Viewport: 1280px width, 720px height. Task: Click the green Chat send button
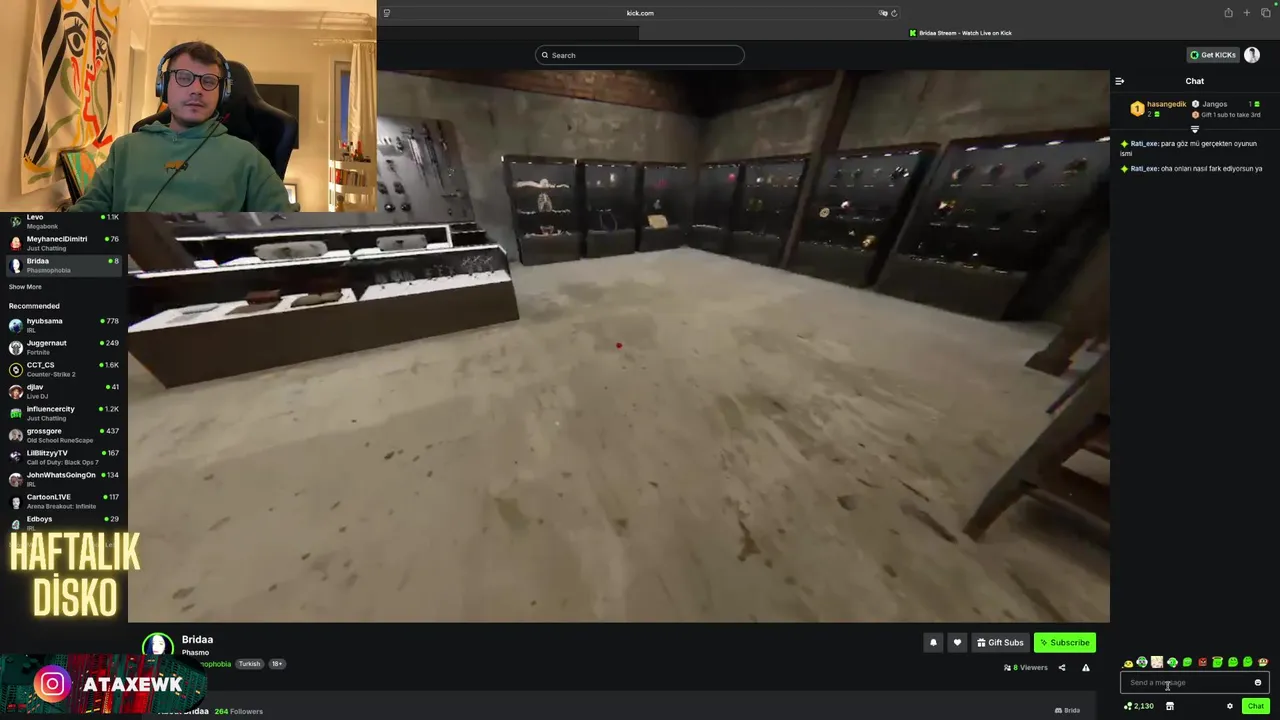coord(1256,706)
